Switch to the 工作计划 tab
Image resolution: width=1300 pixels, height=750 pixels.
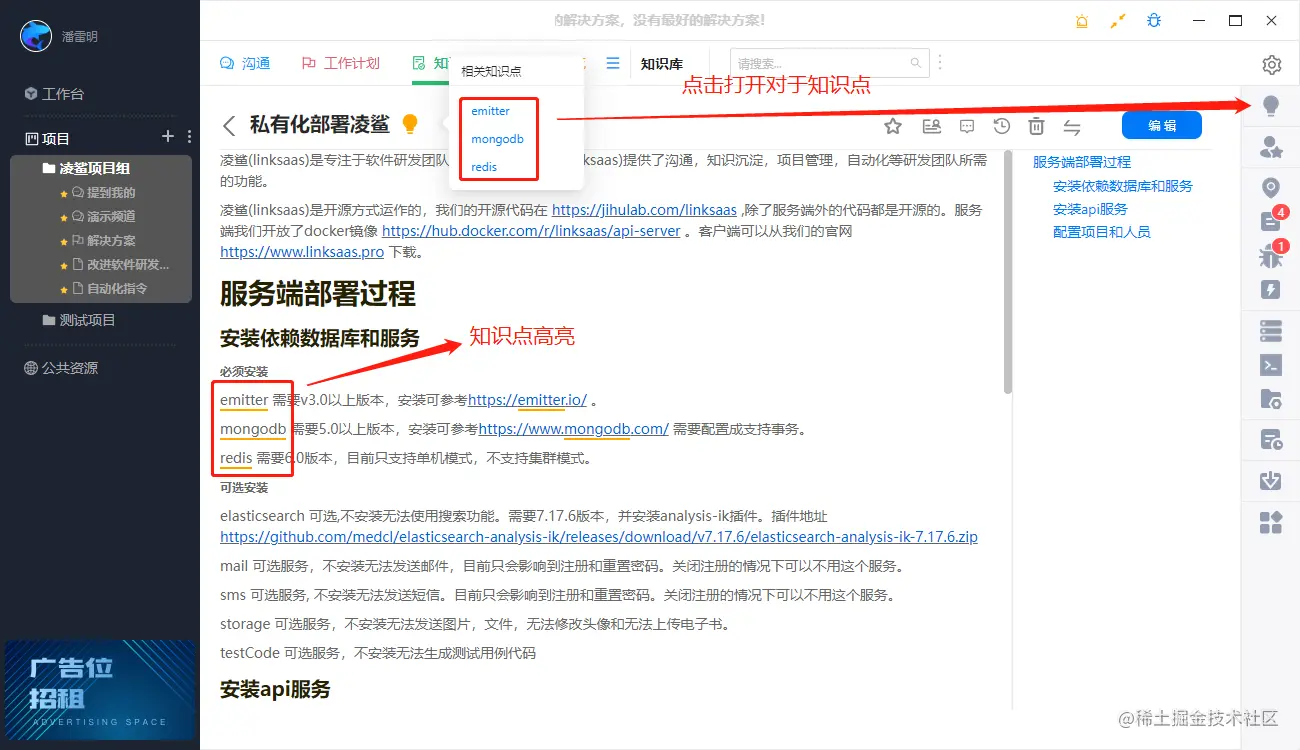(x=341, y=63)
